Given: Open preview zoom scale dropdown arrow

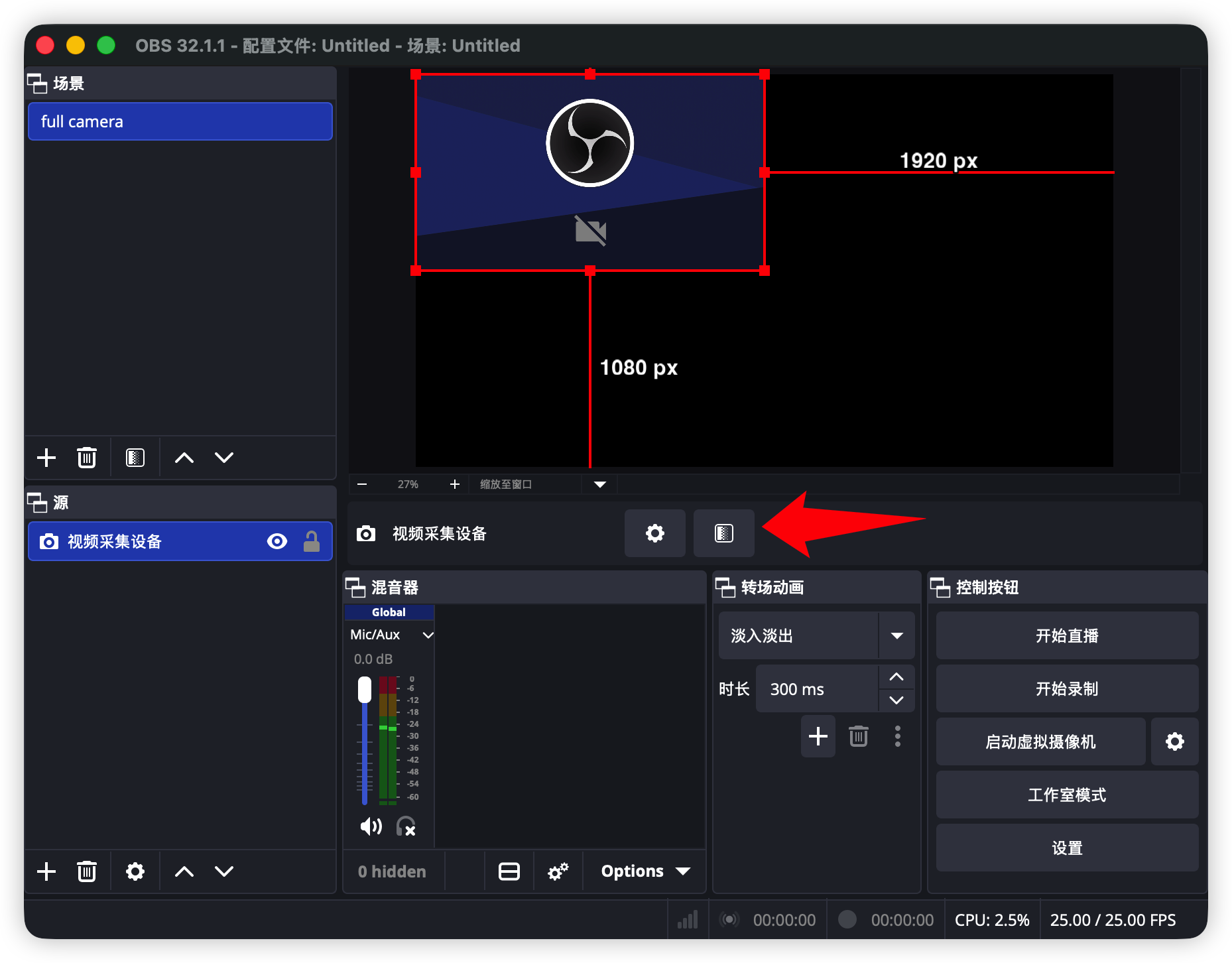Looking at the screenshot, I should point(599,485).
